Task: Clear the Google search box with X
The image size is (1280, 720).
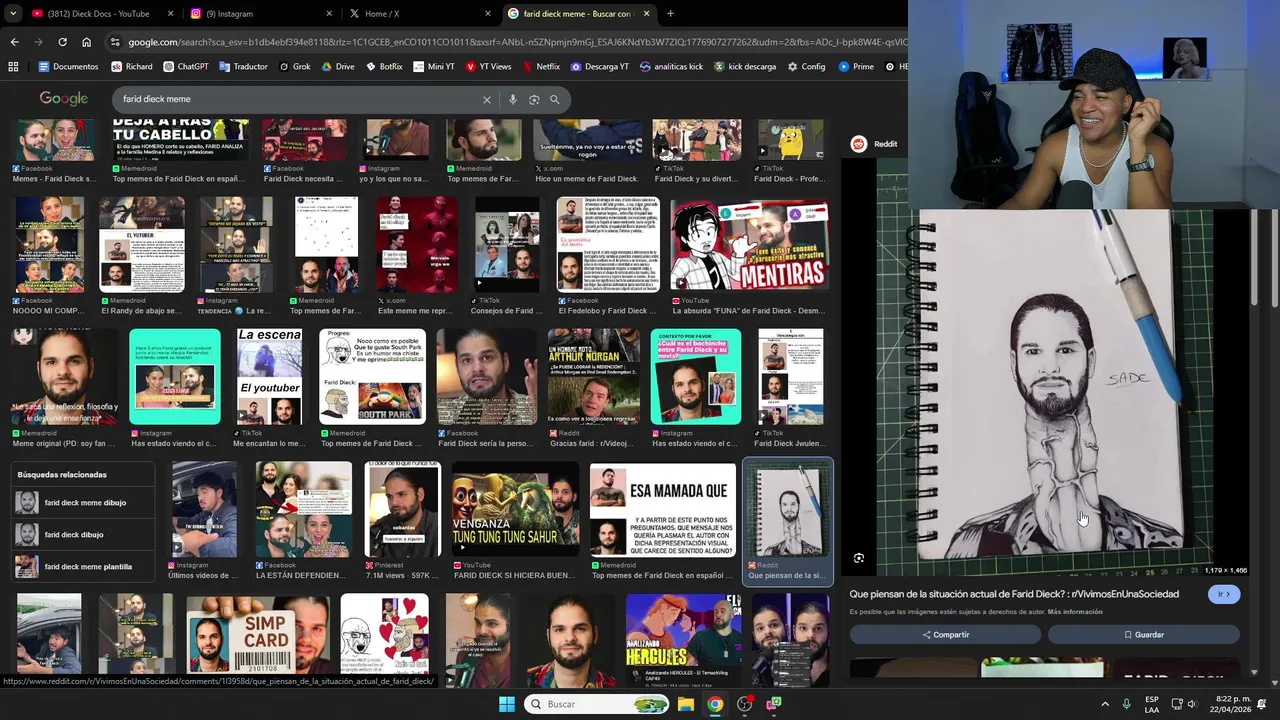Action: click(487, 99)
